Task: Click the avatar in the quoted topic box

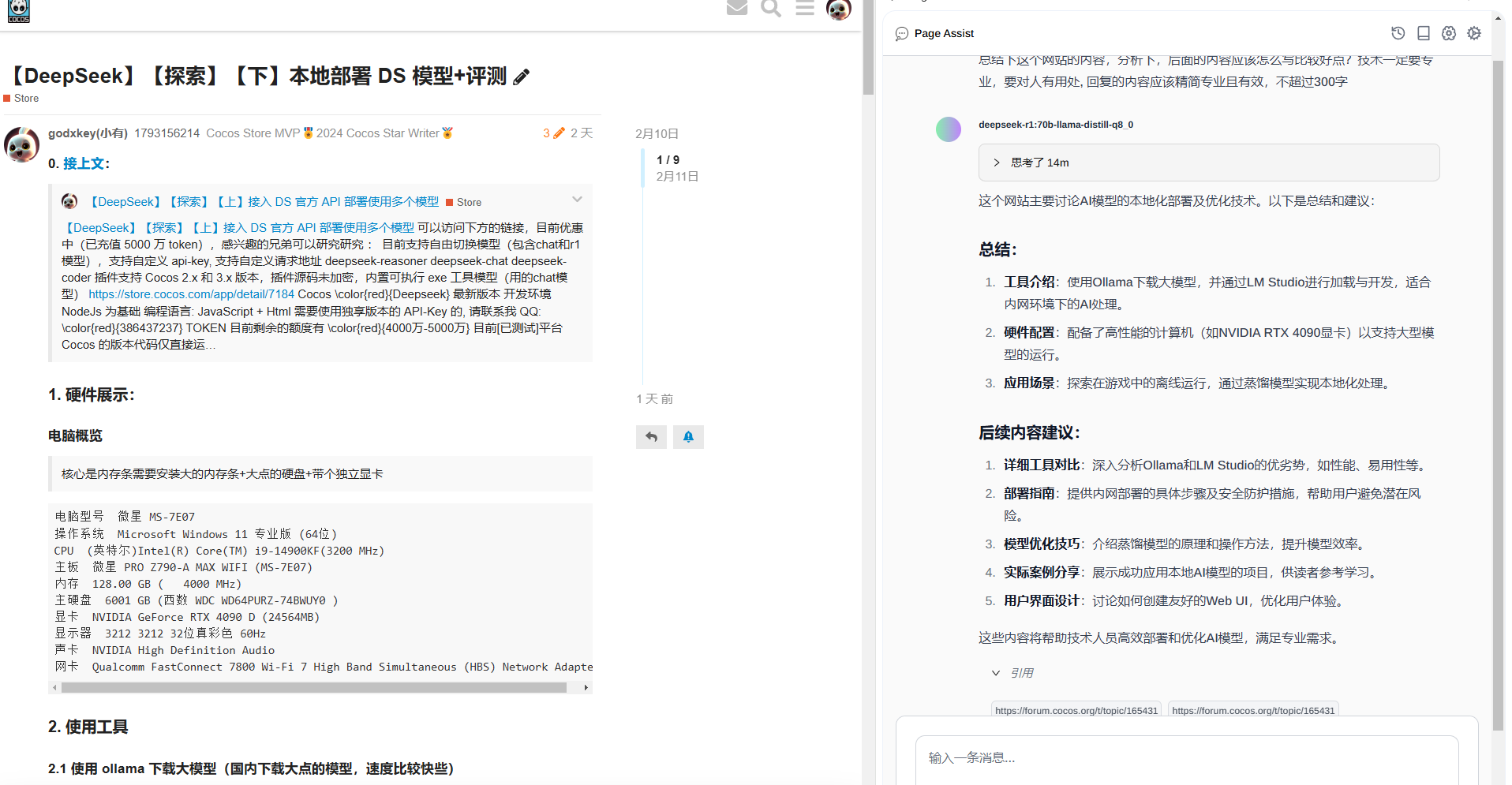Action: [69, 202]
